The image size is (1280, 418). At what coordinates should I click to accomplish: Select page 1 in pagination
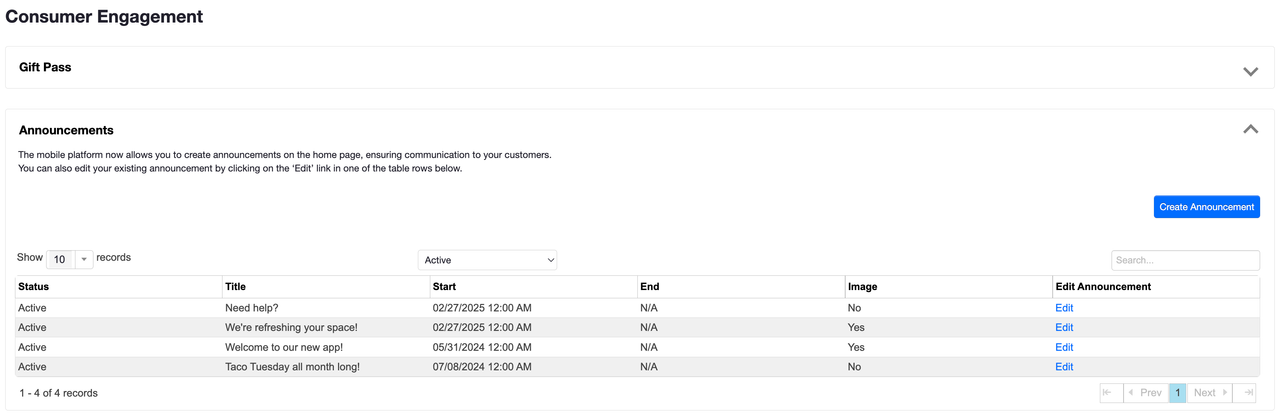pos(1178,393)
